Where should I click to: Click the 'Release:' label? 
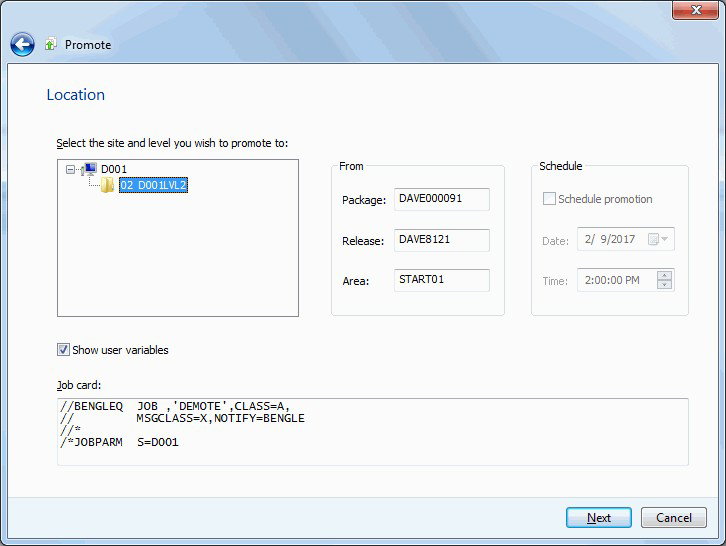point(363,241)
